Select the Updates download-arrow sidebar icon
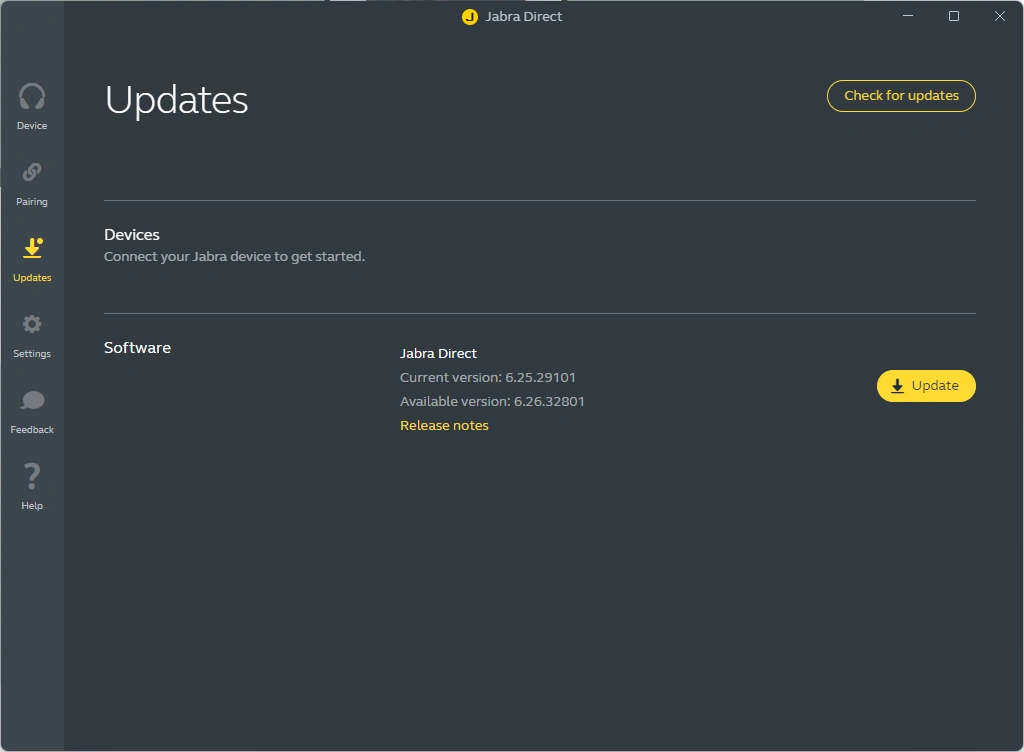Screen dimensions: 1024x752 click(32, 248)
